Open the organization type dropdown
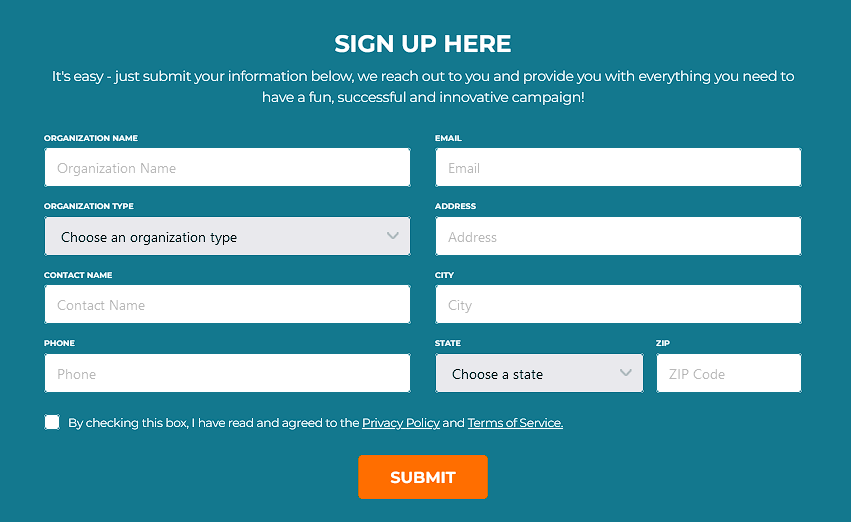 (227, 237)
